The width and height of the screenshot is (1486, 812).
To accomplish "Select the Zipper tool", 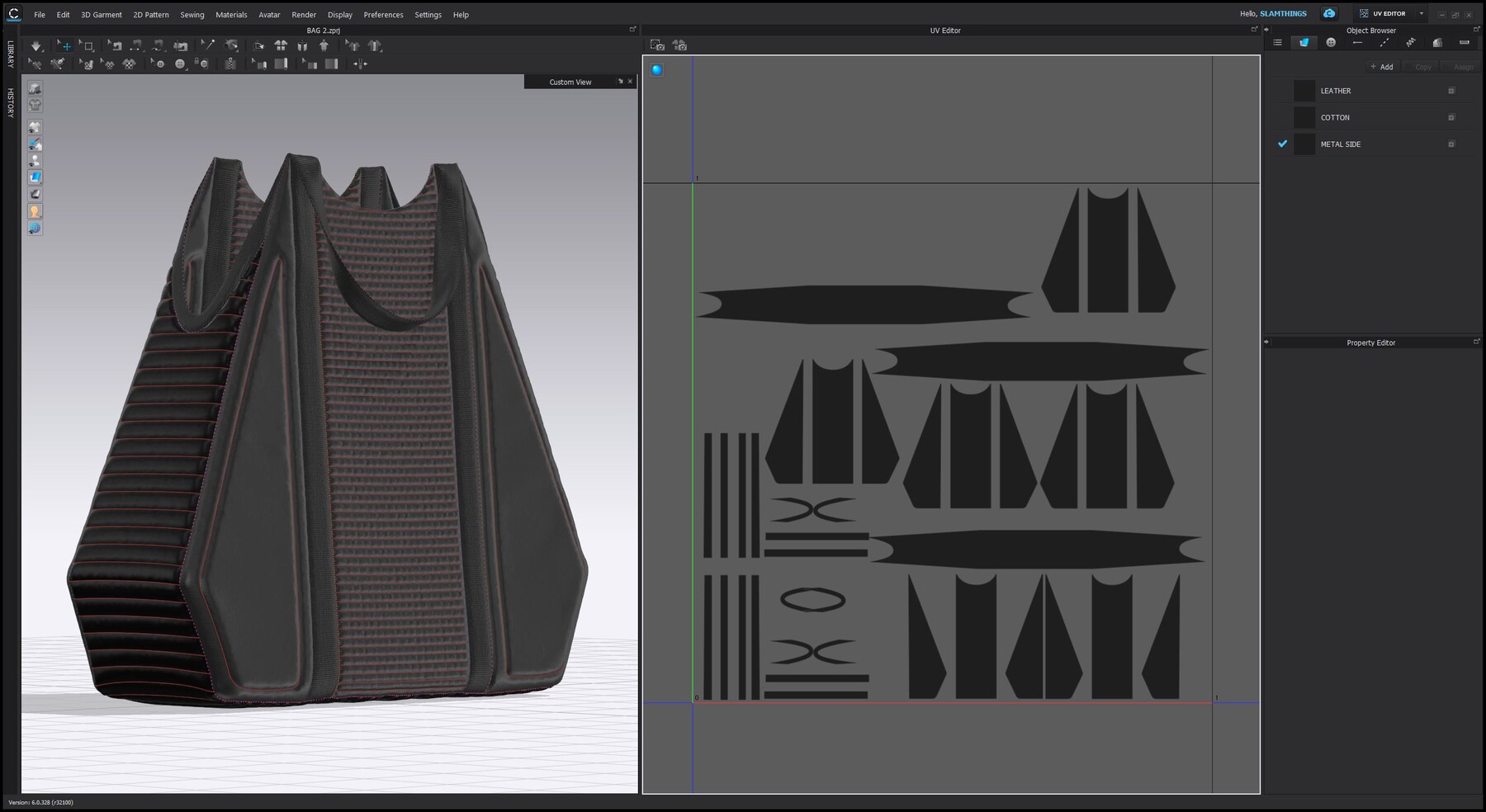I will tap(232, 64).
